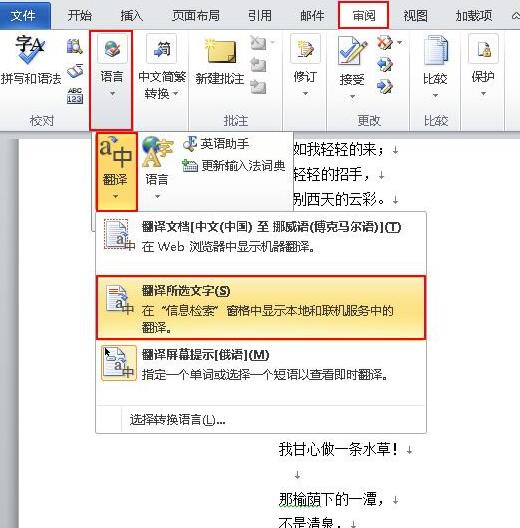
Task: Click the 比较 documents icon
Action: (435, 50)
